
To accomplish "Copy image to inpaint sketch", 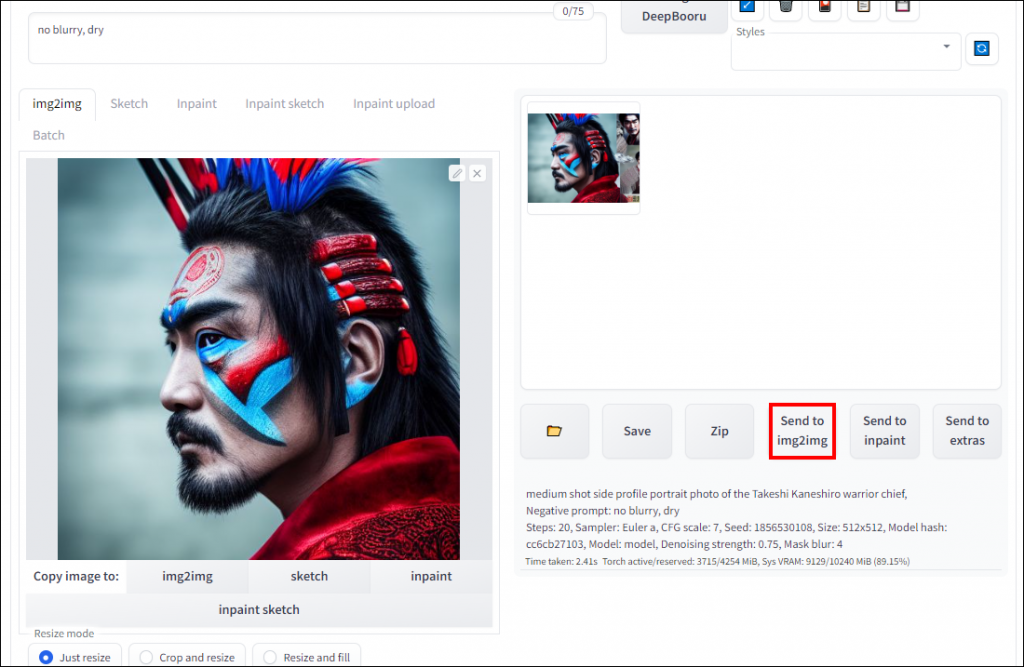I will [259, 609].
